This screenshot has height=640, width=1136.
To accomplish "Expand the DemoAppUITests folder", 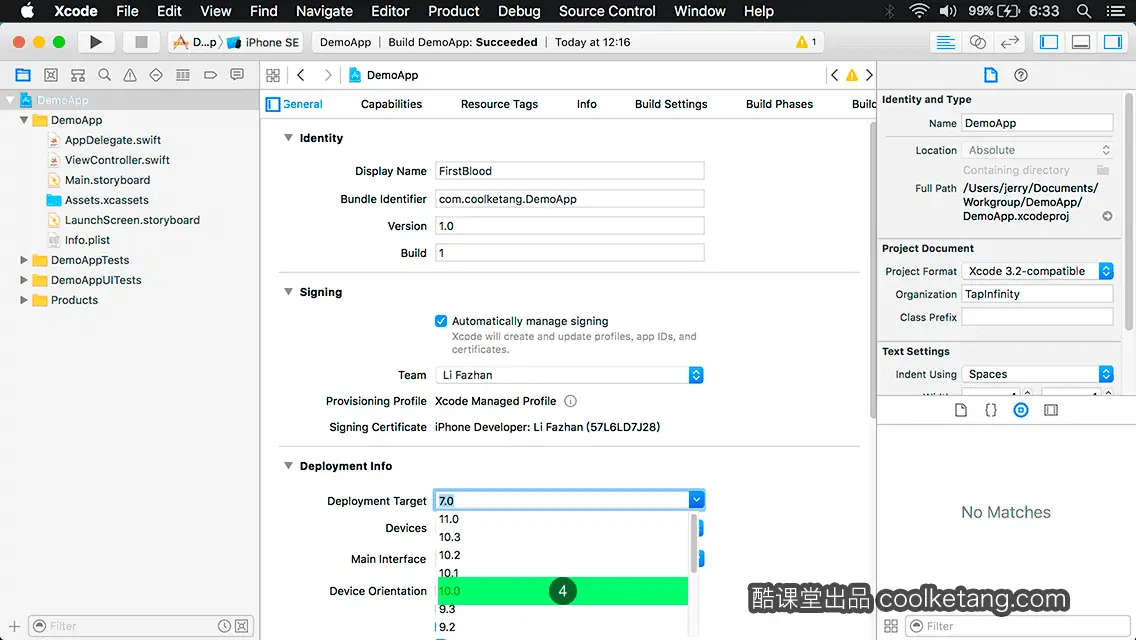I will click(x=24, y=280).
